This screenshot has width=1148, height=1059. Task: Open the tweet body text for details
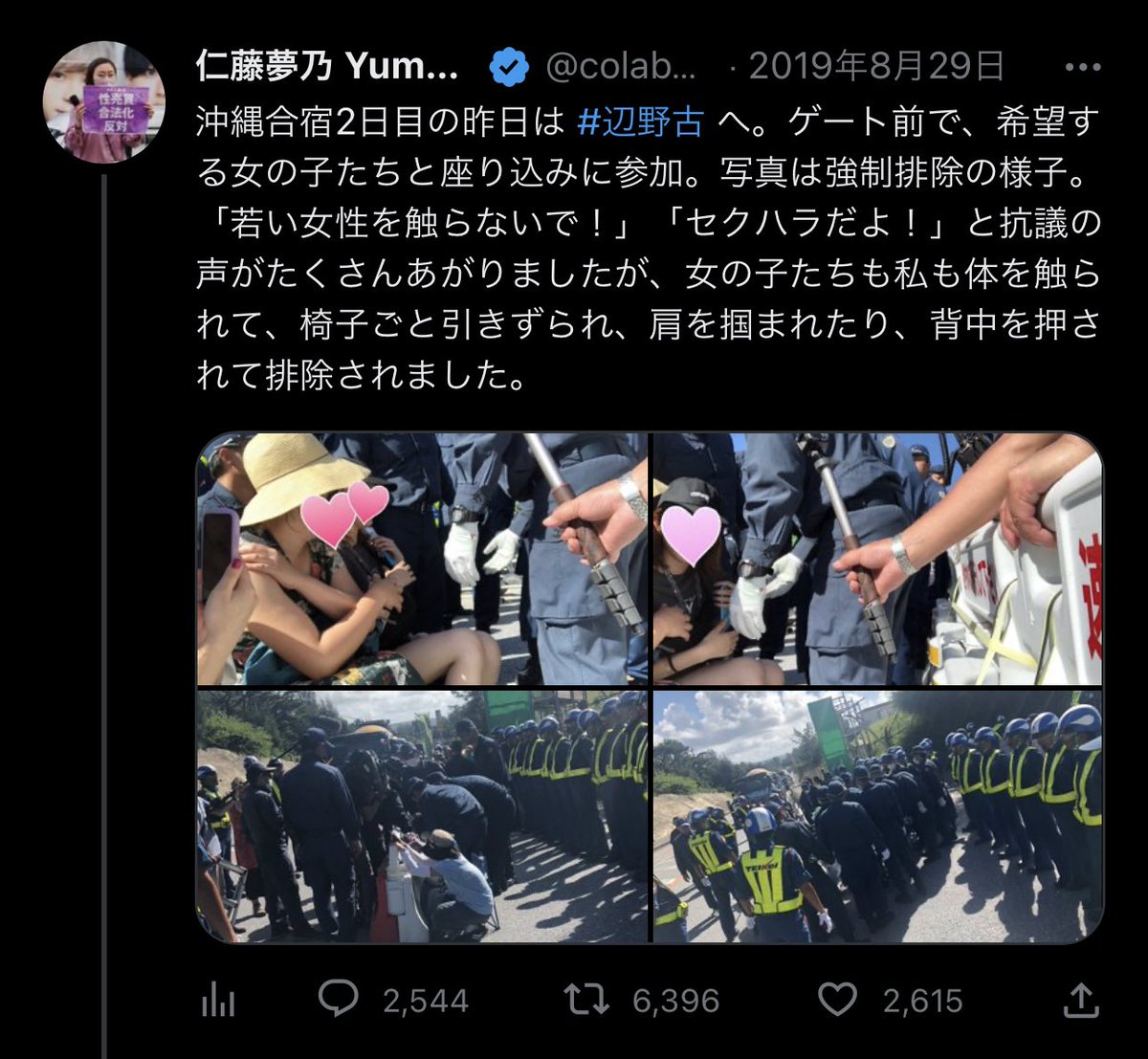(649, 248)
